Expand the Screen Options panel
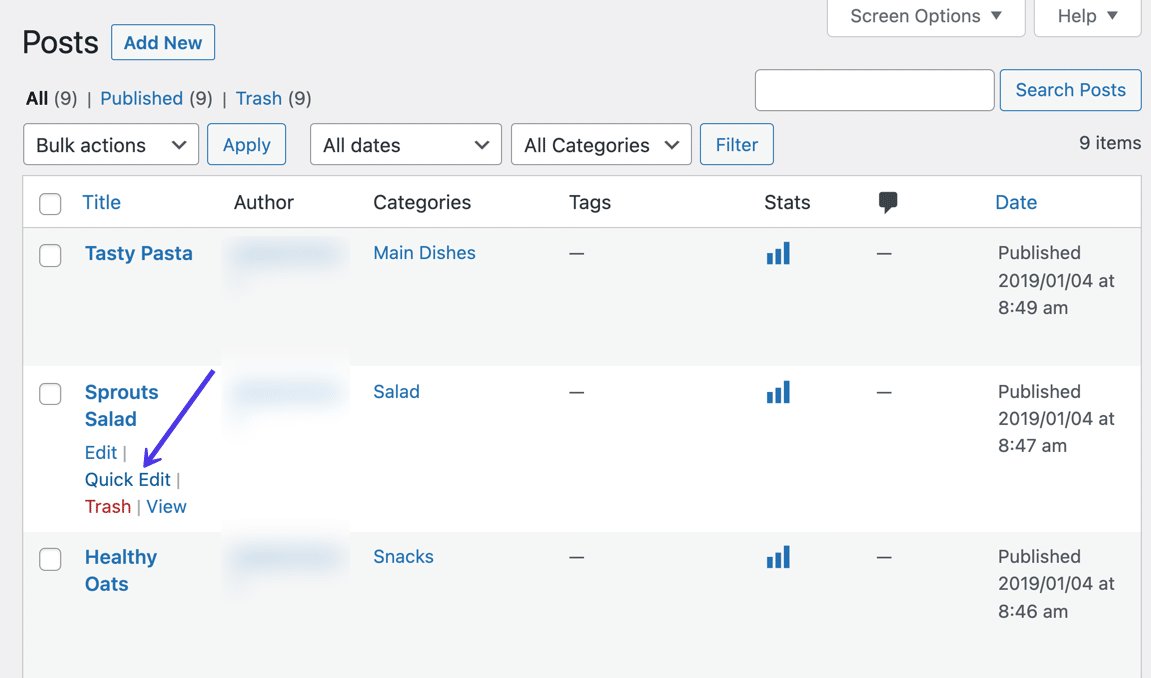 tap(924, 16)
